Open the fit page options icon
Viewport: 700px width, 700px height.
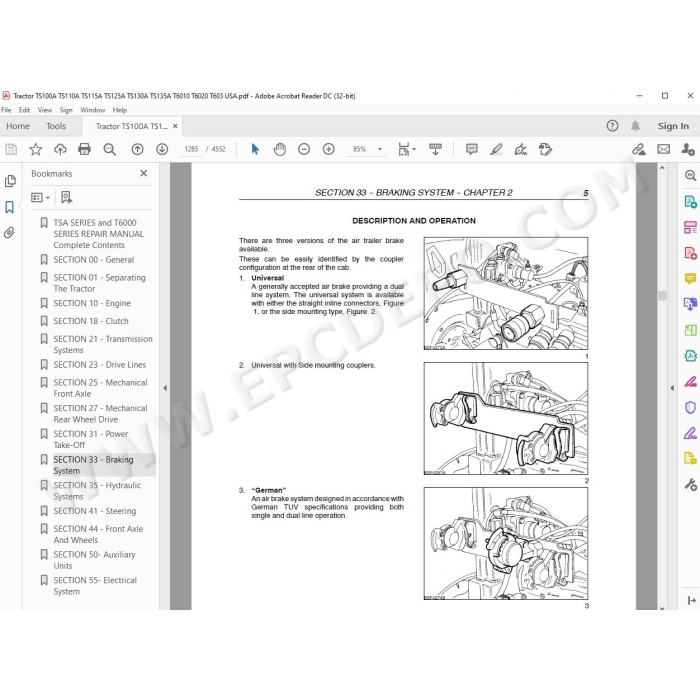406,149
